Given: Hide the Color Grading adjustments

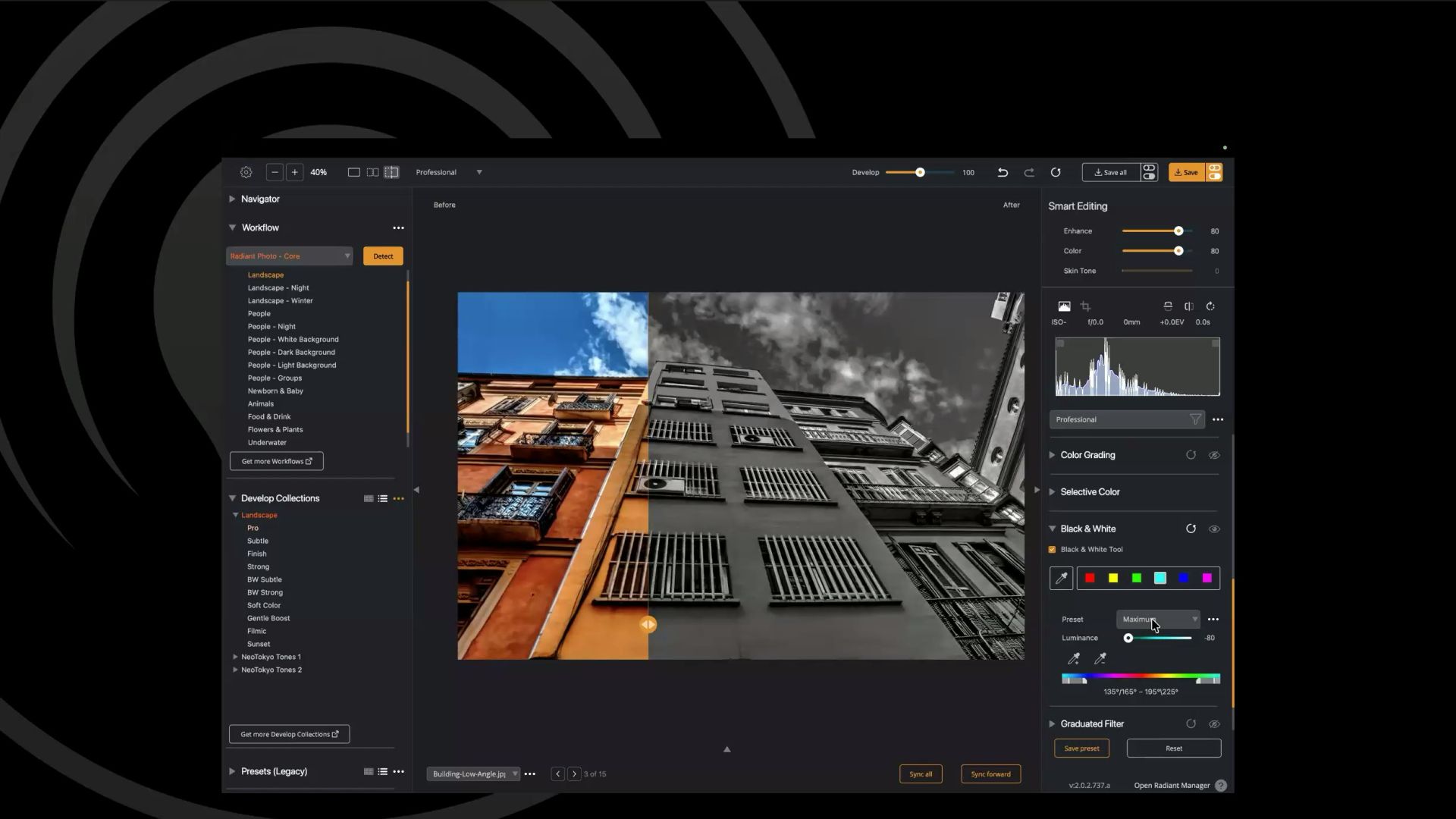Looking at the screenshot, I should coord(1214,455).
